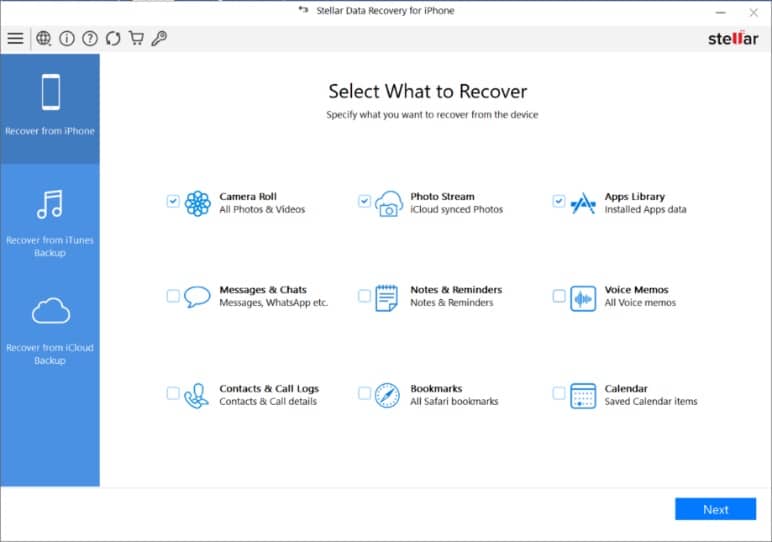Click the Calendar grid icon
The image size is (772, 542).
point(583,396)
